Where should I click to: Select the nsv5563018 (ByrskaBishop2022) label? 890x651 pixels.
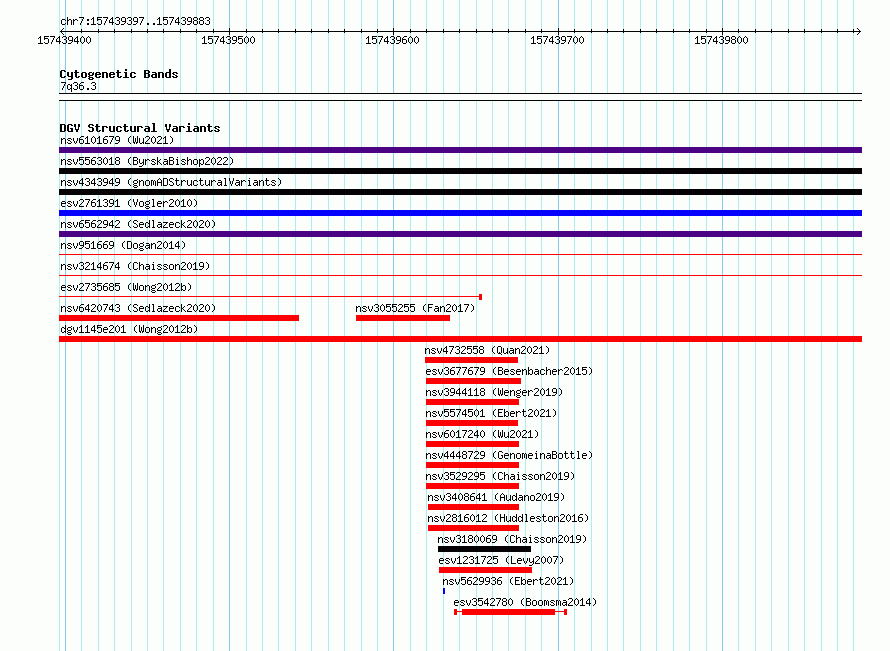(147, 161)
